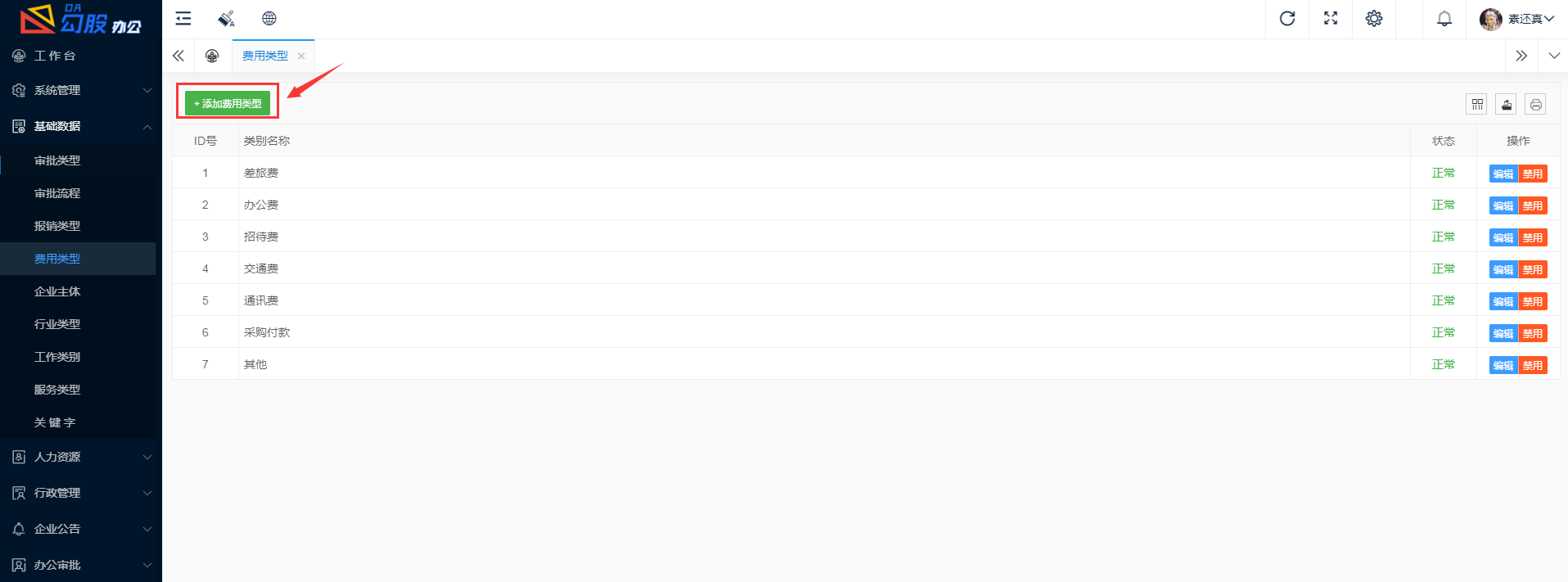Click the 添加费用类型 green button
Viewport: 1568px width, 582px height.
[228, 103]
